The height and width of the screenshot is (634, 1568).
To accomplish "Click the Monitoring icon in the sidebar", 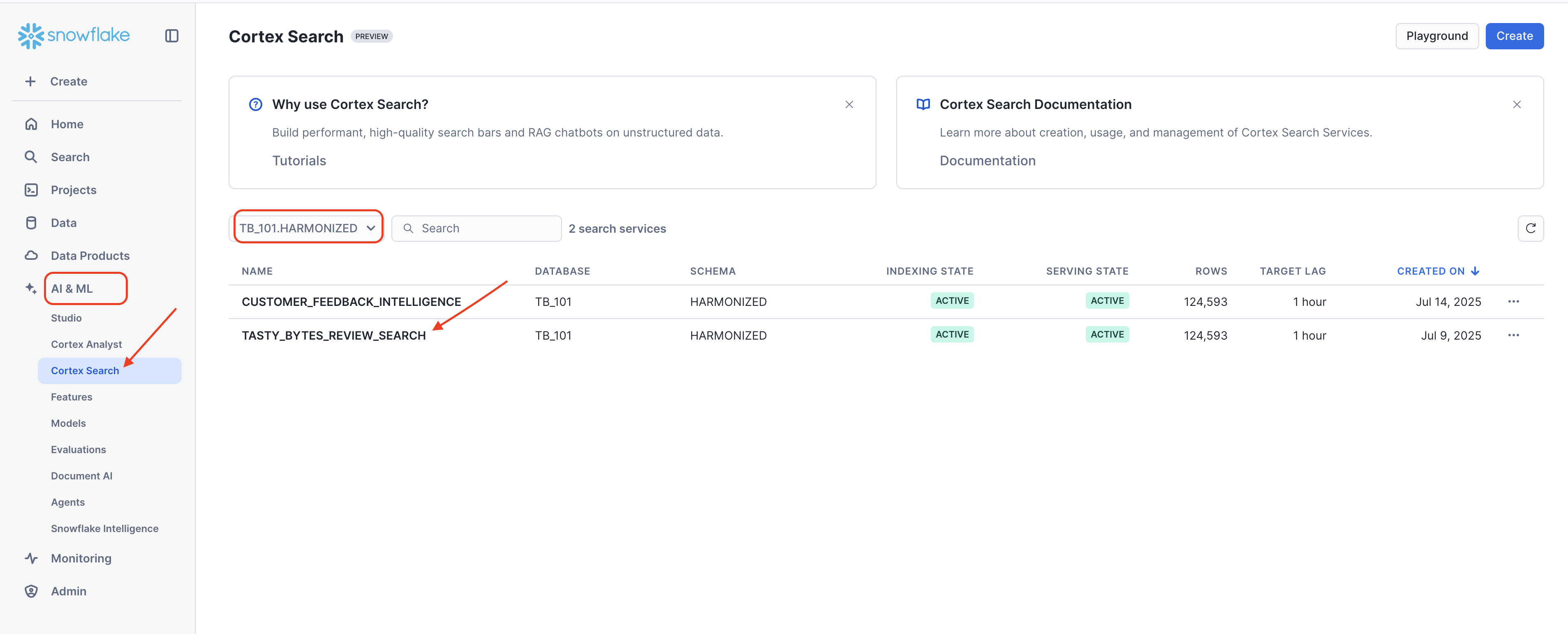I will point(31,558).
